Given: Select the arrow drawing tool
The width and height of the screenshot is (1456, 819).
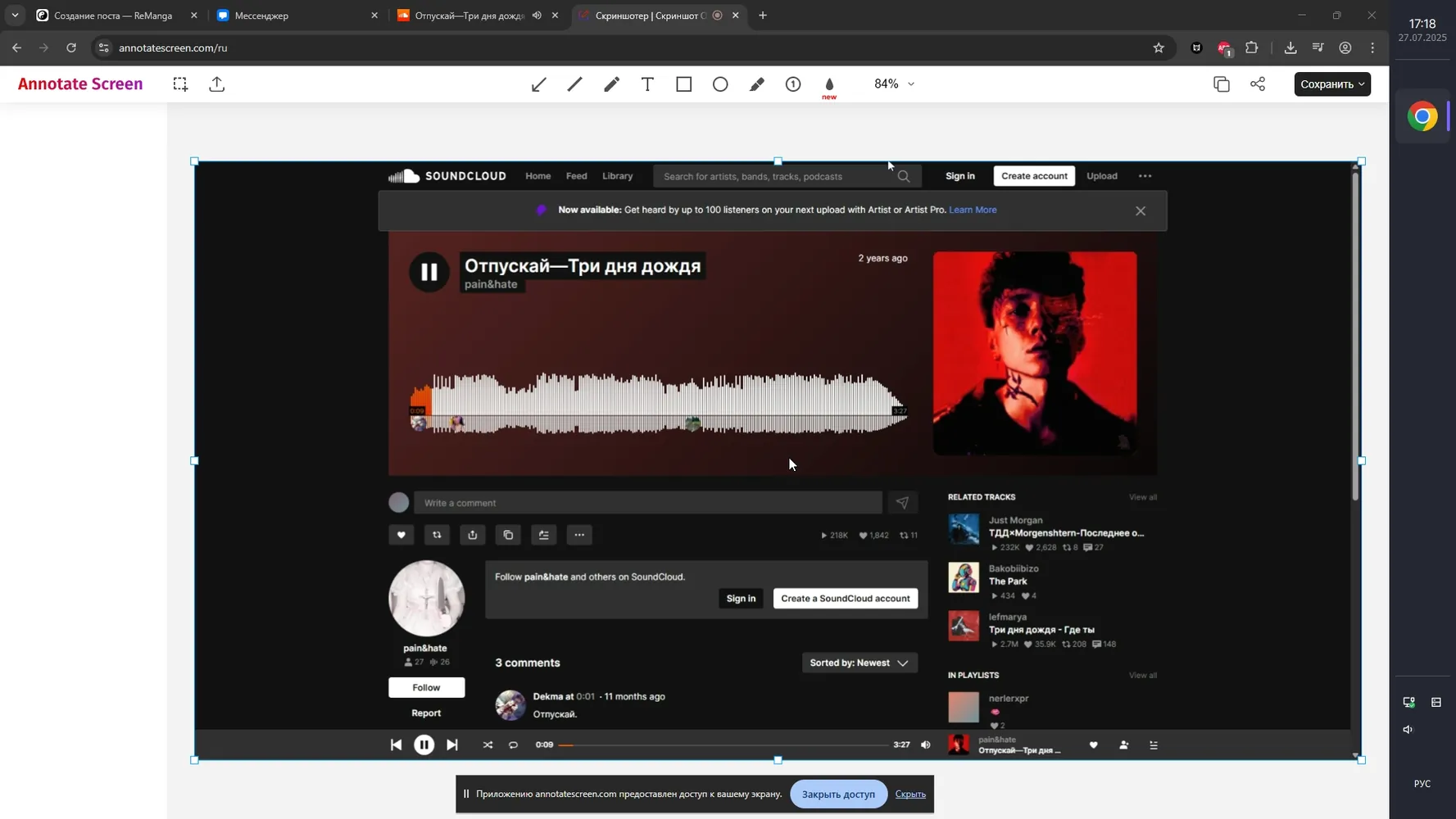Looking at the screenshot, I should [538, 84].
